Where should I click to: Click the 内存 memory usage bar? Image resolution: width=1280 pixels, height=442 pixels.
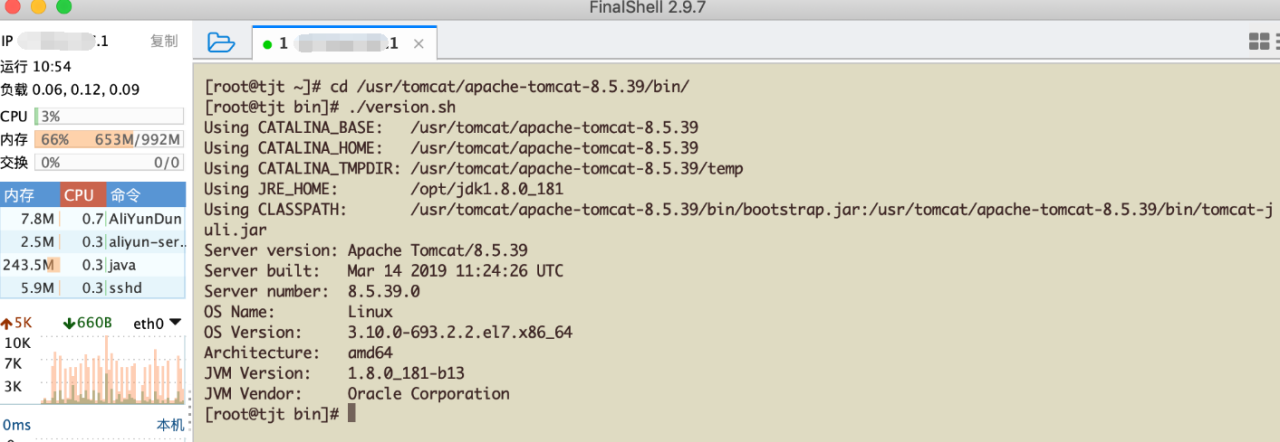tap(109, 139)
